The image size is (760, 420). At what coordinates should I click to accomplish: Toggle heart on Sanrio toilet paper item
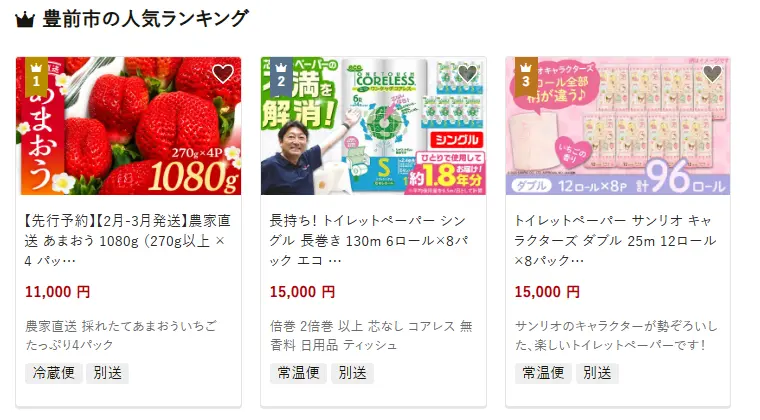pos(712,74)
